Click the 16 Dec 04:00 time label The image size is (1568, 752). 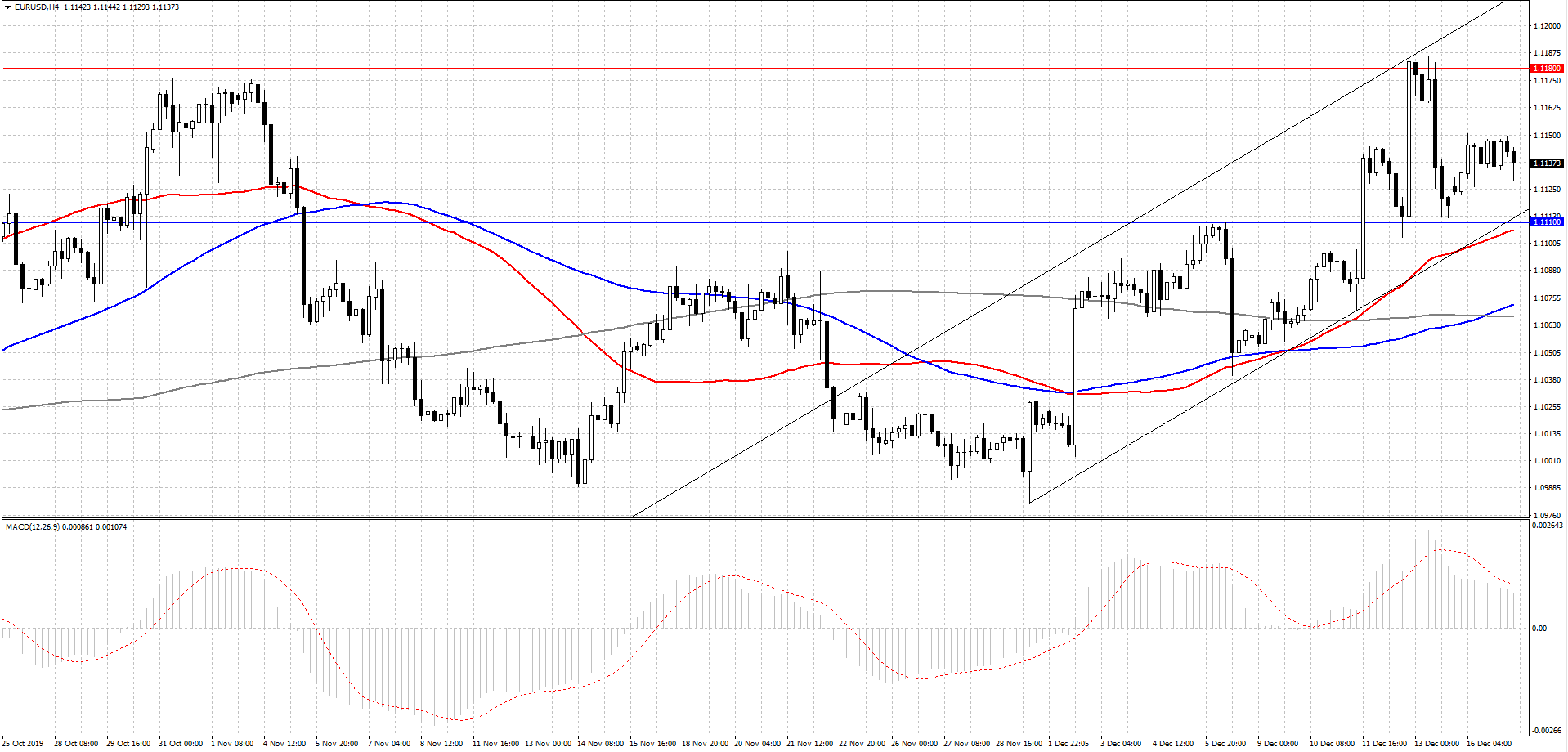(1489, 744)
